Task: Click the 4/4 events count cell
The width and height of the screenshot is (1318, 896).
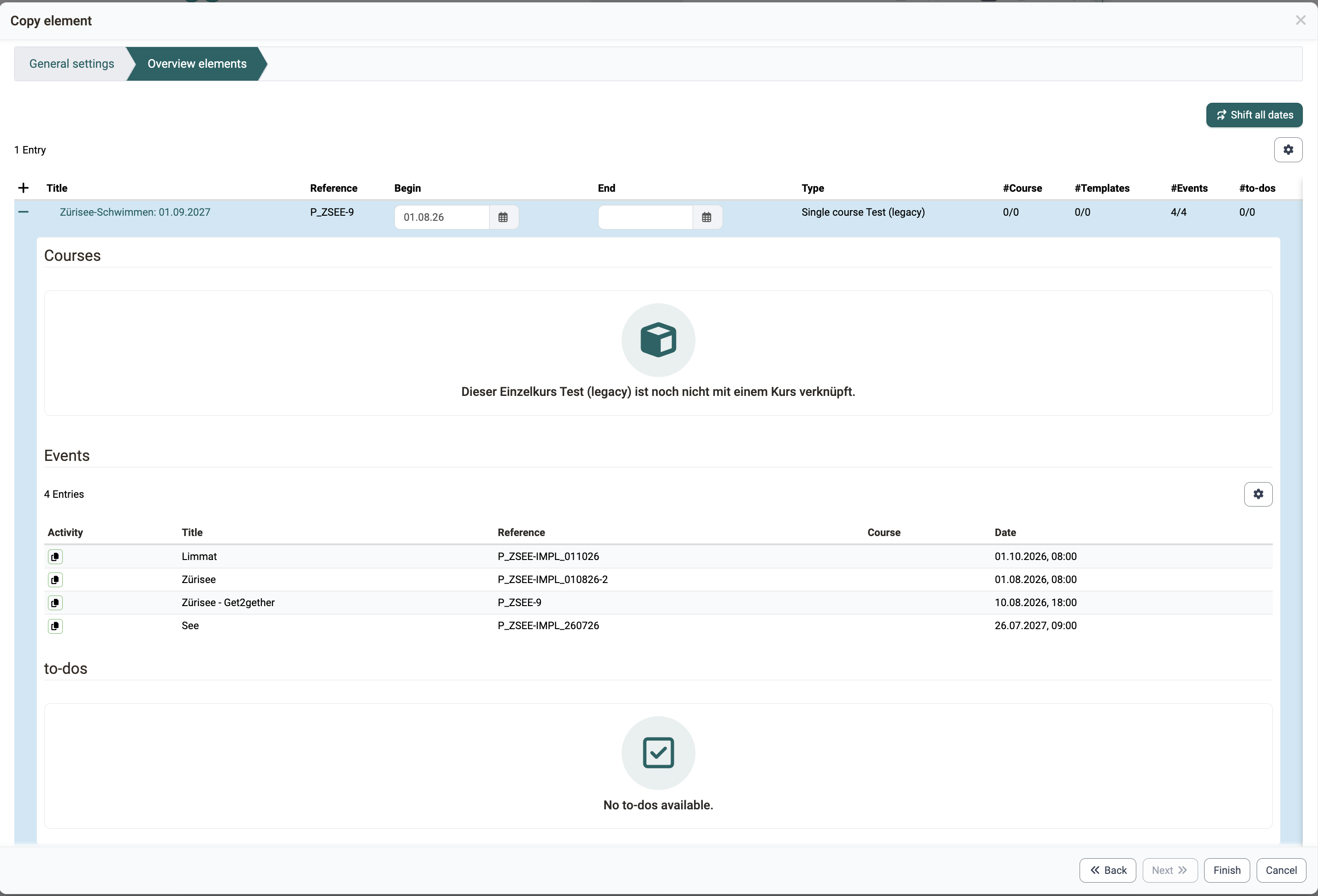Action: (1178, 212)
